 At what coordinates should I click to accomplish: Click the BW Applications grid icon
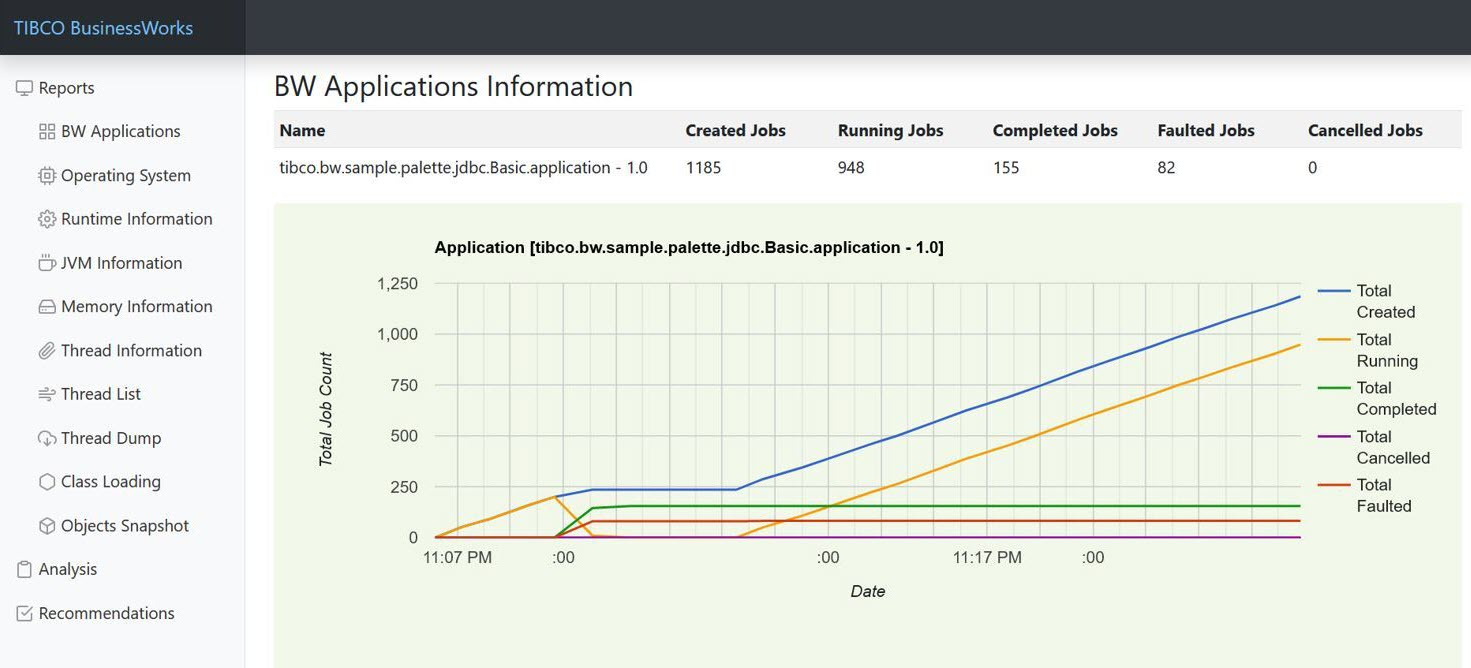click(x=47, y=132)
